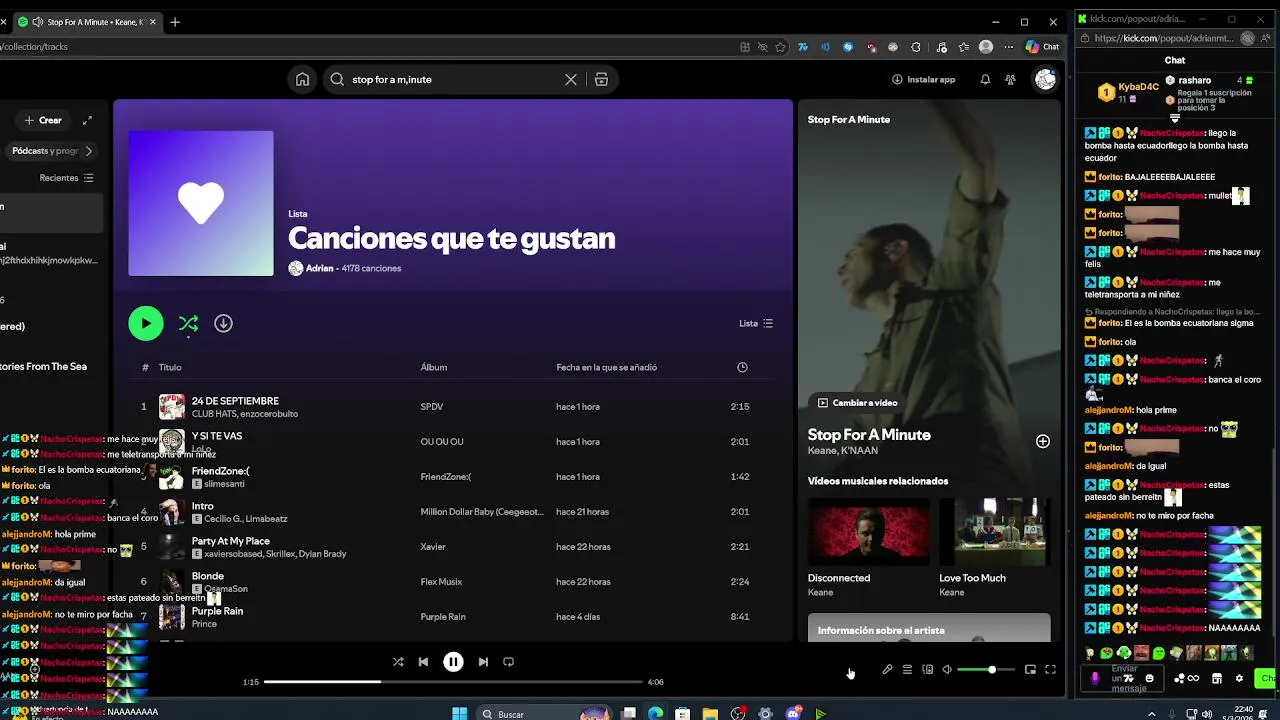Image resolution: width=1280 pixels, height=720 pixels.
Task: Open connect to a device icon
Action: click(x=927, y=670)
